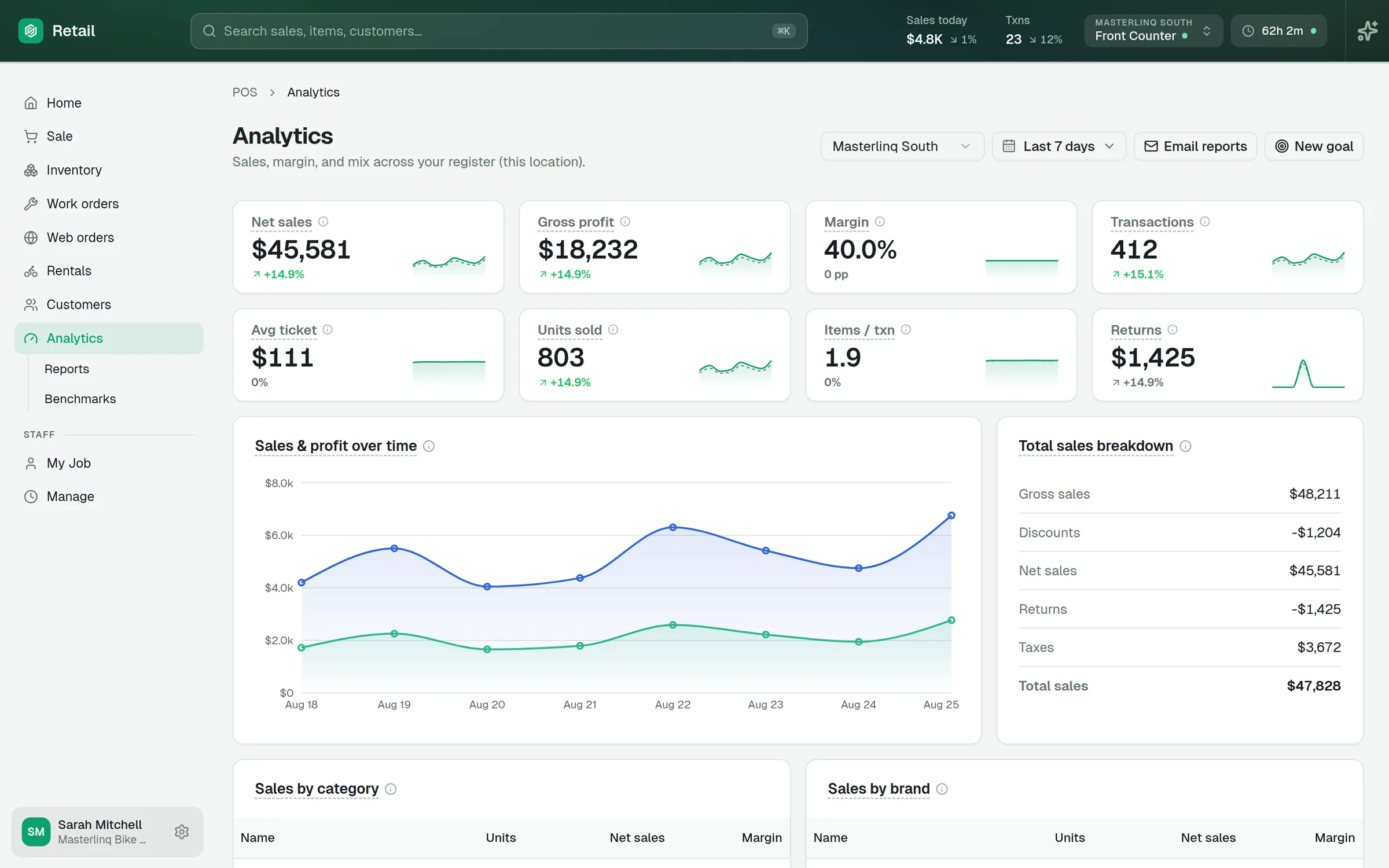Show info icon beside Transactions
Image resolution: width=1389 pixels, height=868 pixels.
coord(1205,222)
